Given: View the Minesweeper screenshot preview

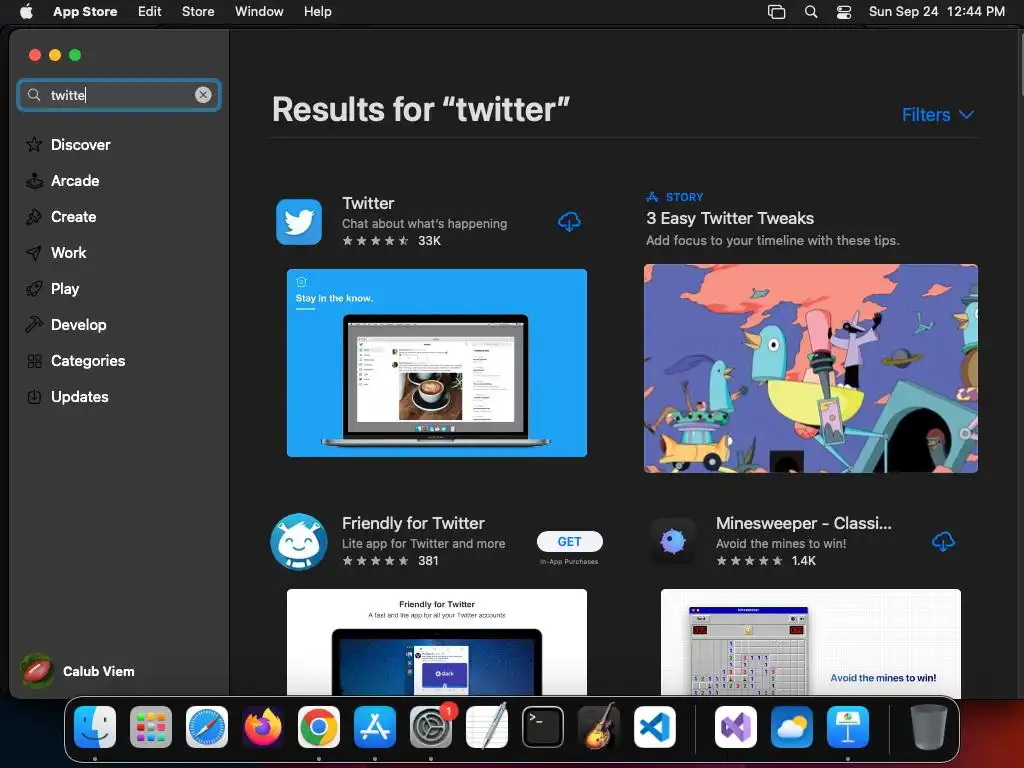Looking at the screenshot, I should (810, 642).
